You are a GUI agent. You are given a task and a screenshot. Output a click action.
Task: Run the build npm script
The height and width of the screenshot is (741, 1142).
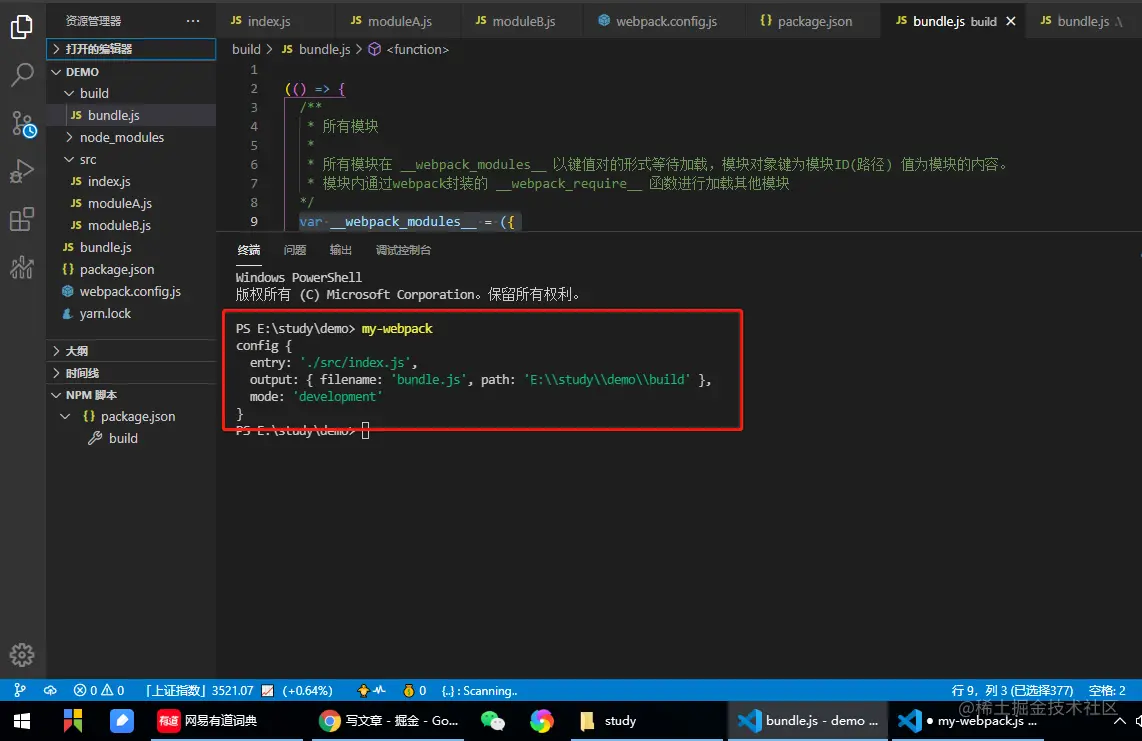point(131,438)
